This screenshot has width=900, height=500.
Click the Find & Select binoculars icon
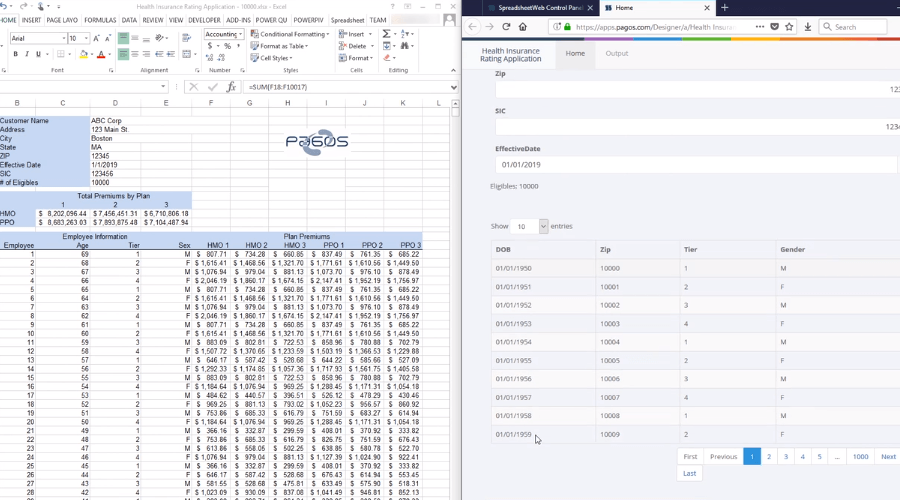(405, 46)
